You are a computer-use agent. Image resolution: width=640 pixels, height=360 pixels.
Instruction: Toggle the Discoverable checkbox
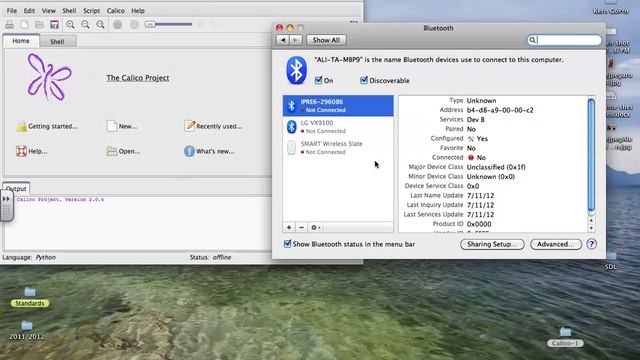pyautogui.click(x=364, y=80)
